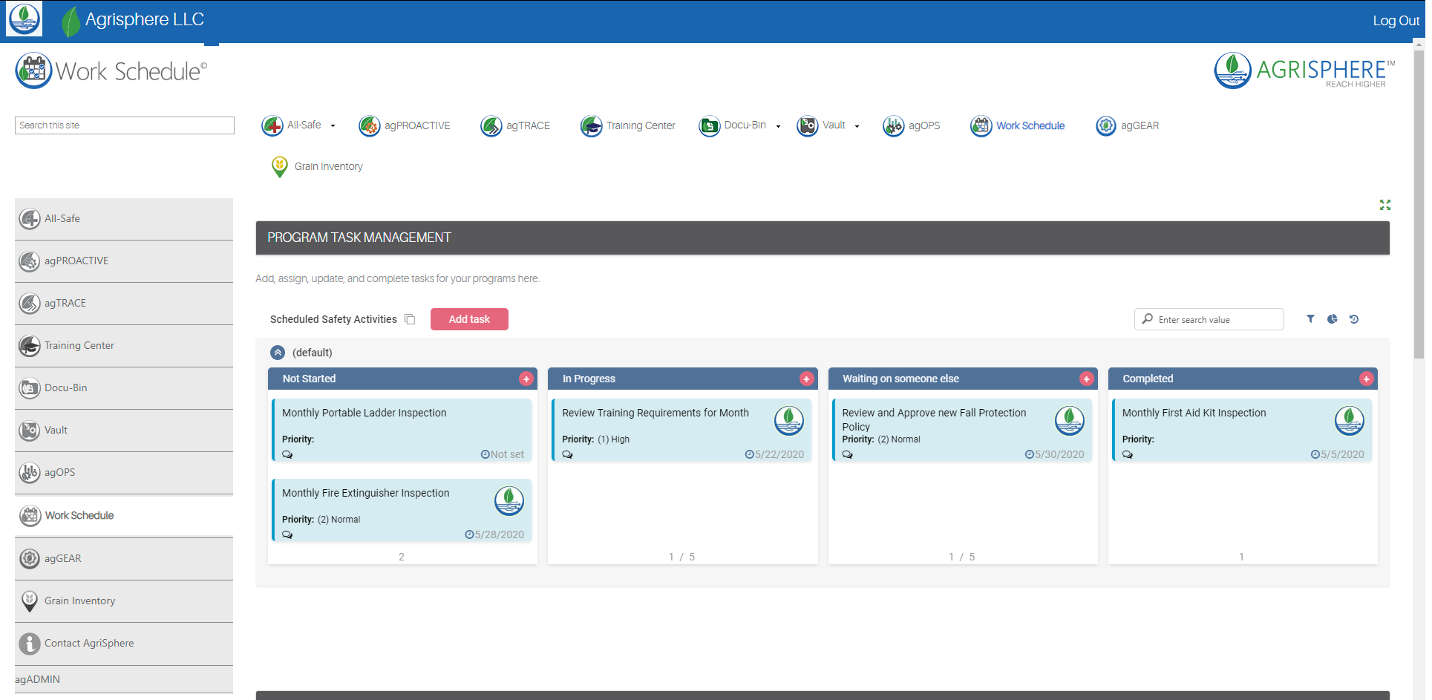Viewport: 1432px width, 700px height.
Task: Click the top-left site logo icon
Action: (x=24, y=19)
